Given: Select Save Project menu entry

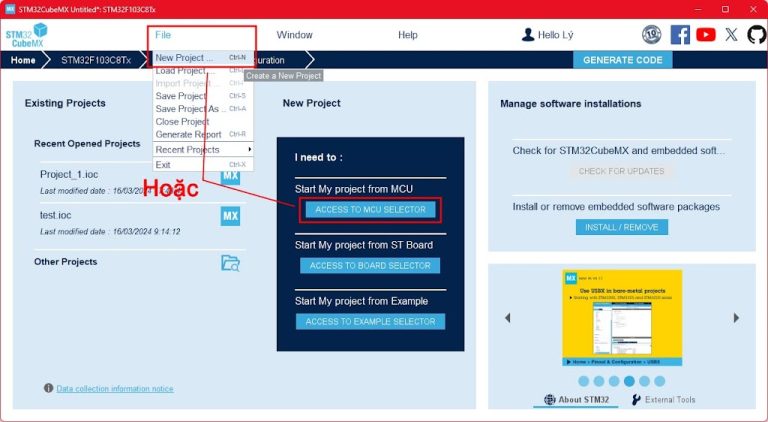Looking at the screenshot, I should click(203, 96).
